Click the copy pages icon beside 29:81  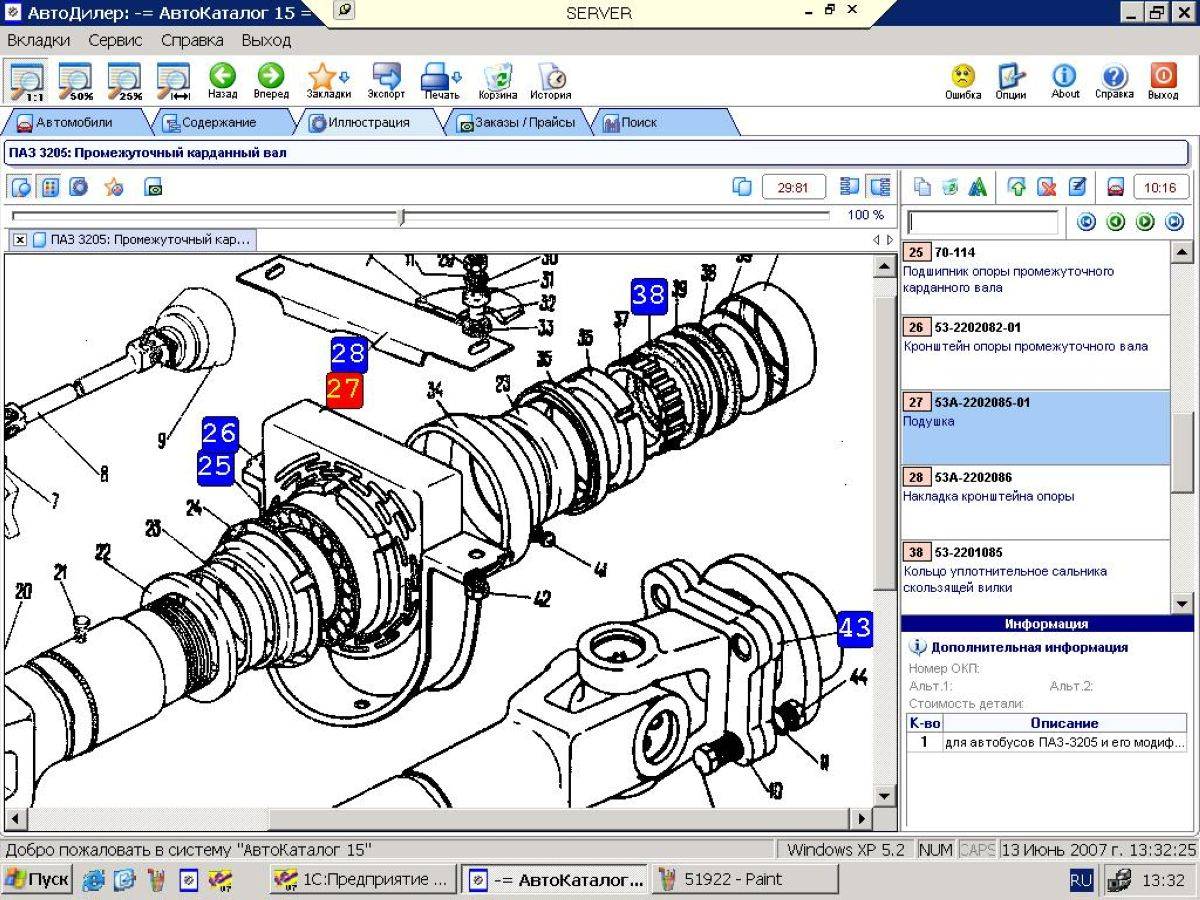742,187
